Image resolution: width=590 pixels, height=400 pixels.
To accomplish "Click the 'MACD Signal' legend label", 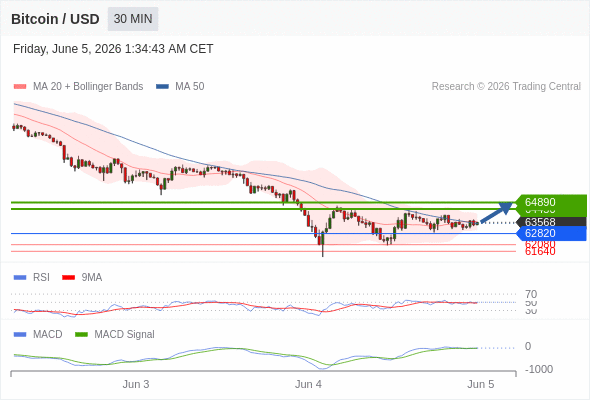I will click(x=125, y=334).
